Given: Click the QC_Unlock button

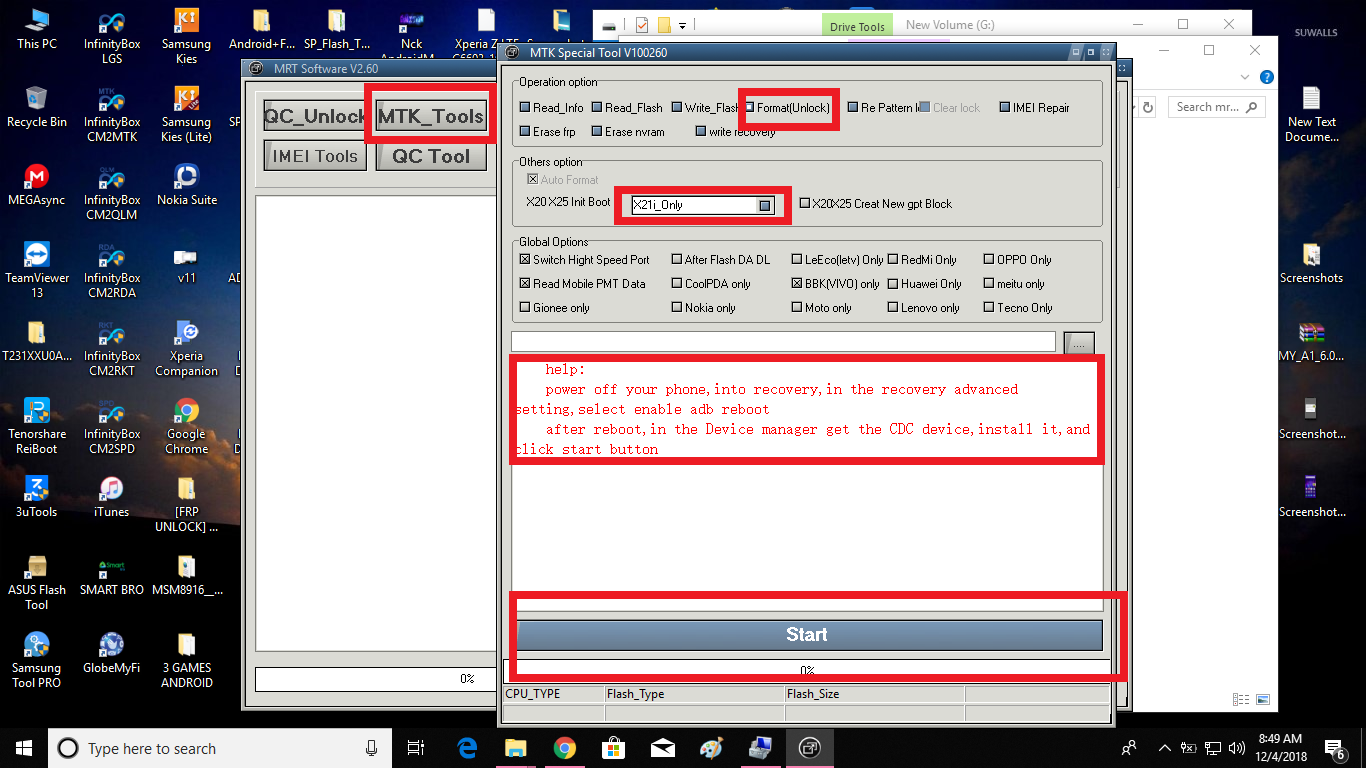Looking at the screenshot, I should pos(315,117).
